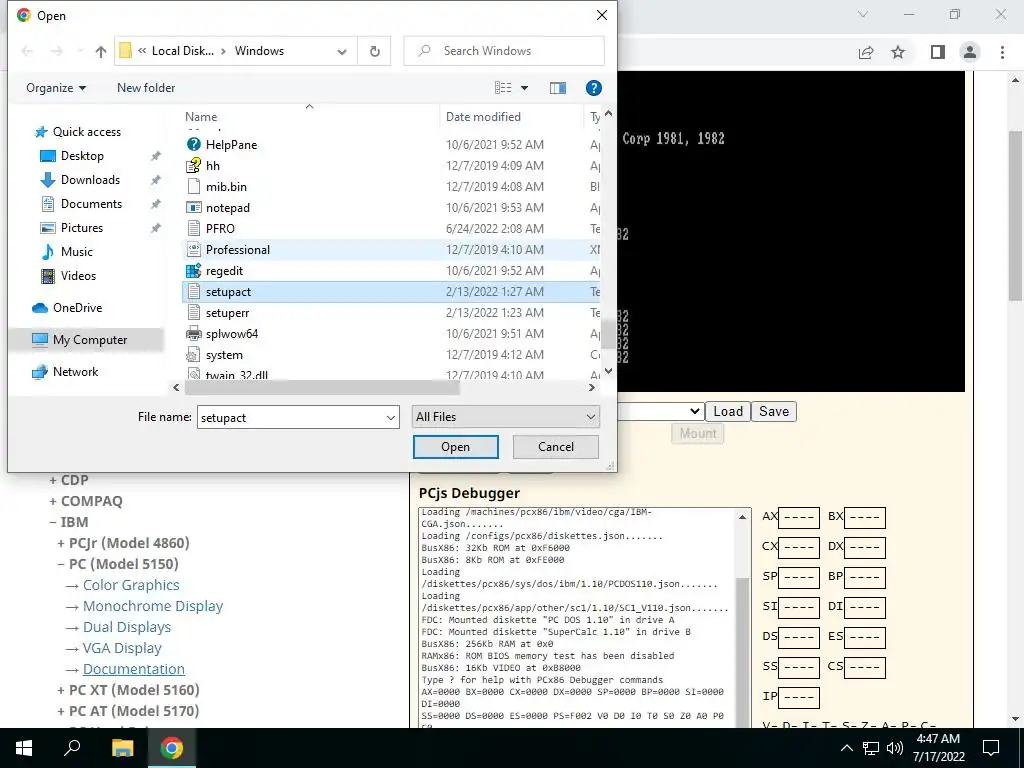The image size is (1024, 768).
Task: Open Monochrome Display link
Action: [x=153, y=606]
